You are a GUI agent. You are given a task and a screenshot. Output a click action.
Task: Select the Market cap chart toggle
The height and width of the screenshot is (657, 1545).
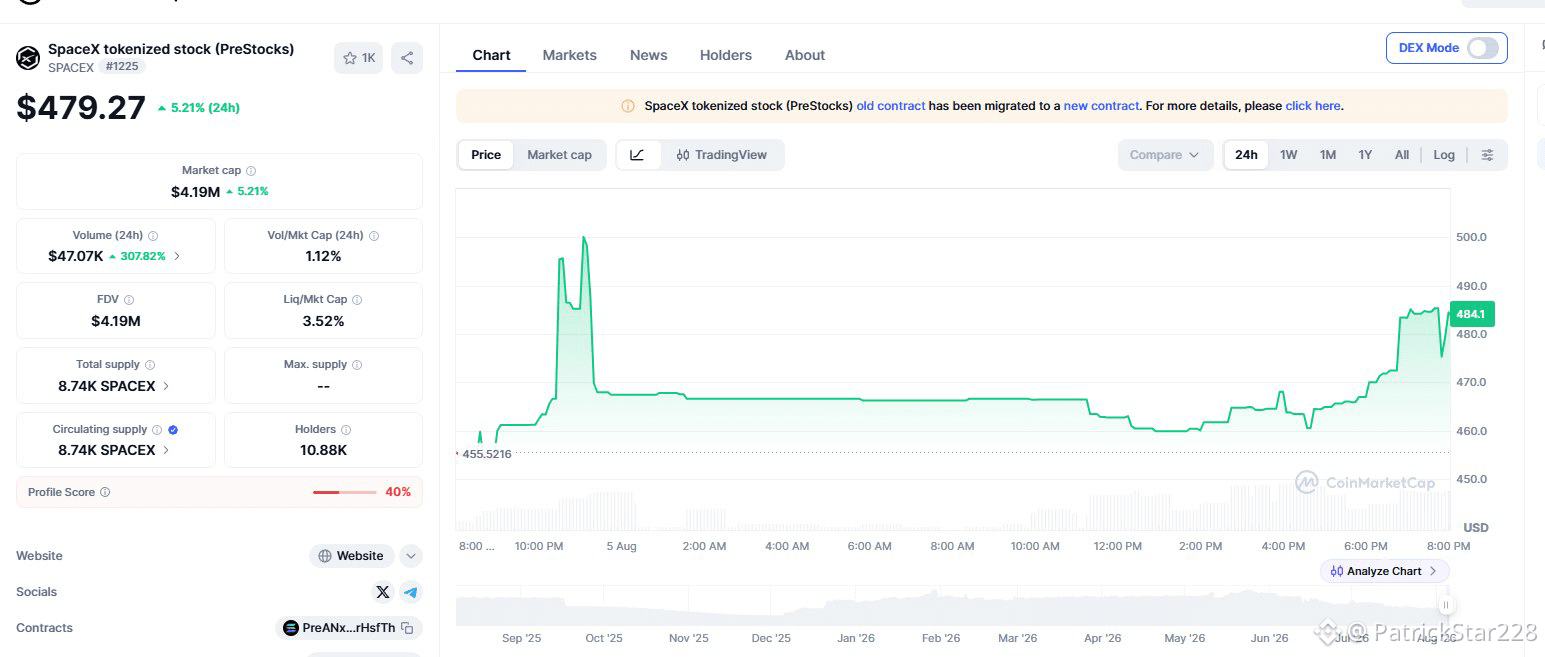pos(559,155)
